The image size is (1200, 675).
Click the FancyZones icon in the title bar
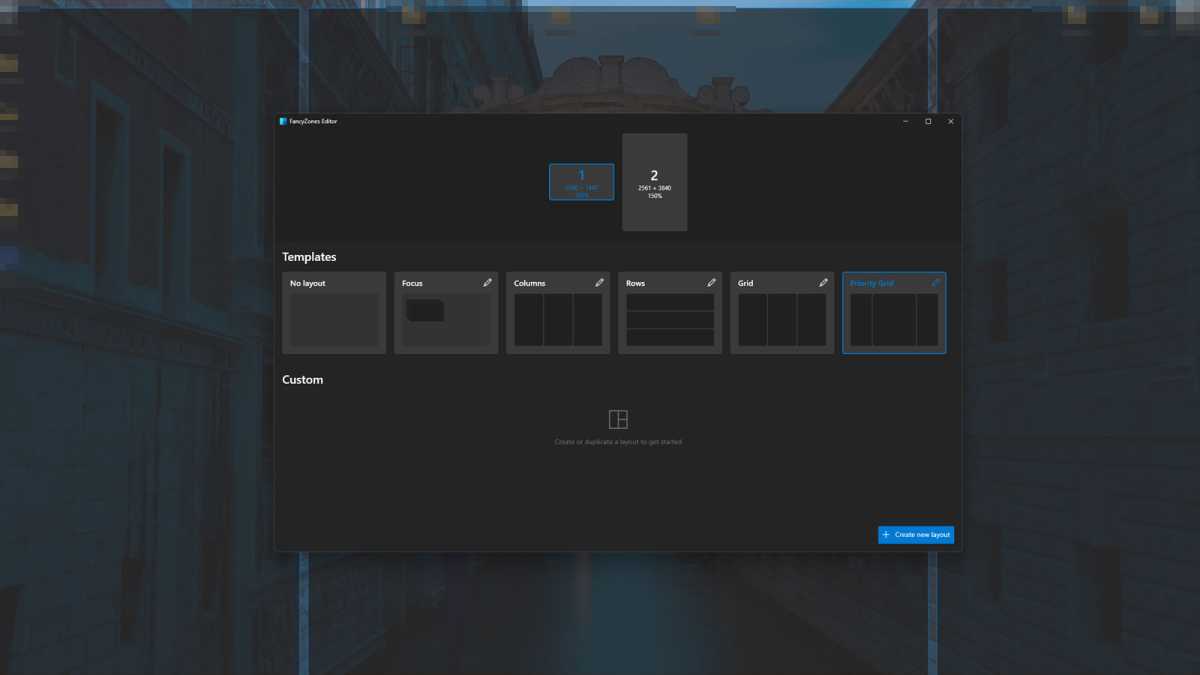click(283, 121)
